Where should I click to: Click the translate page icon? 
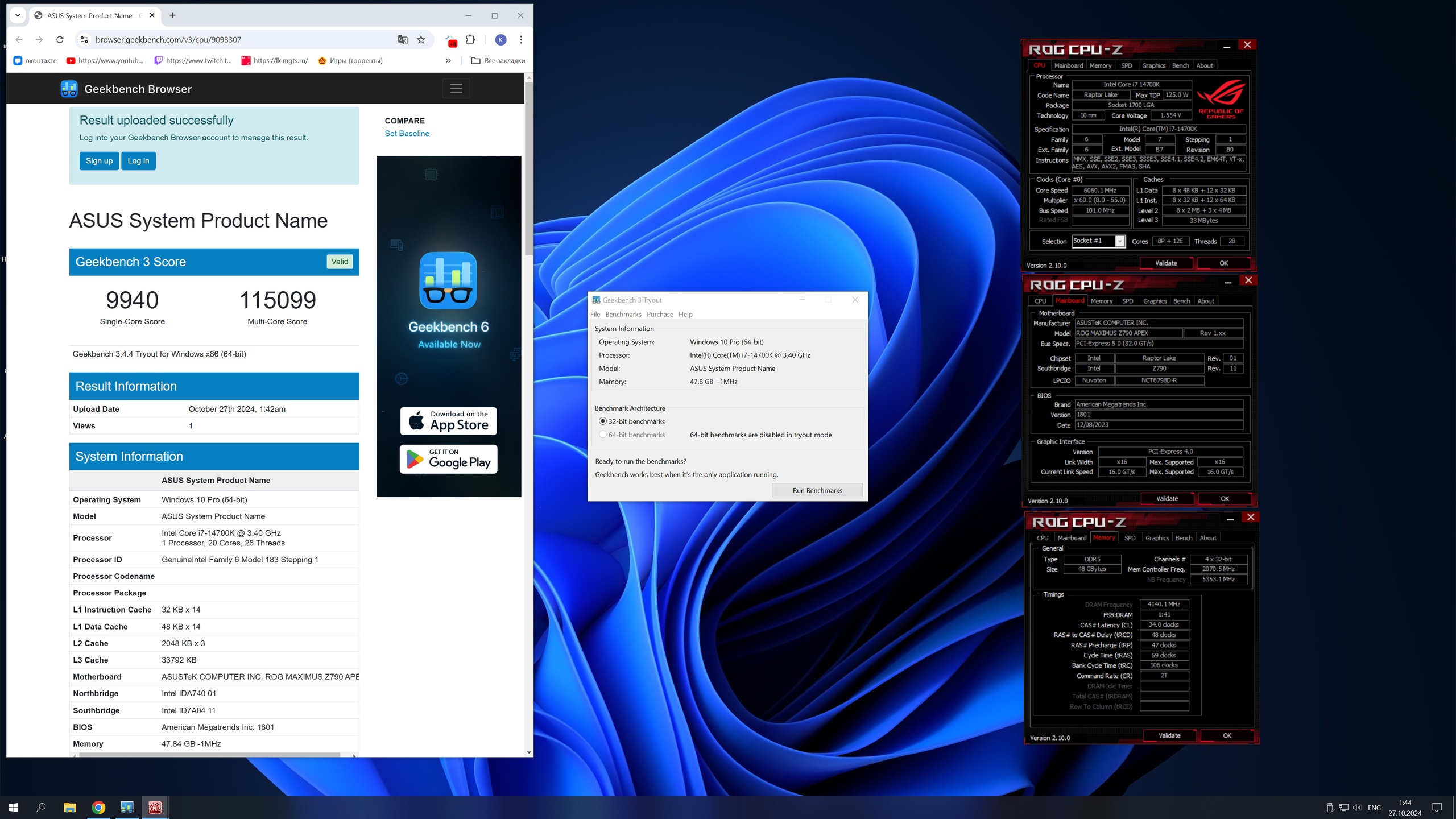(403, 40)
